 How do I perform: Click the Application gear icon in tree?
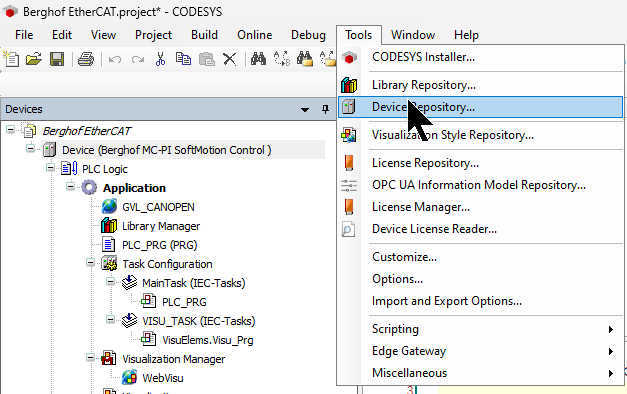(x=89, y=187)
